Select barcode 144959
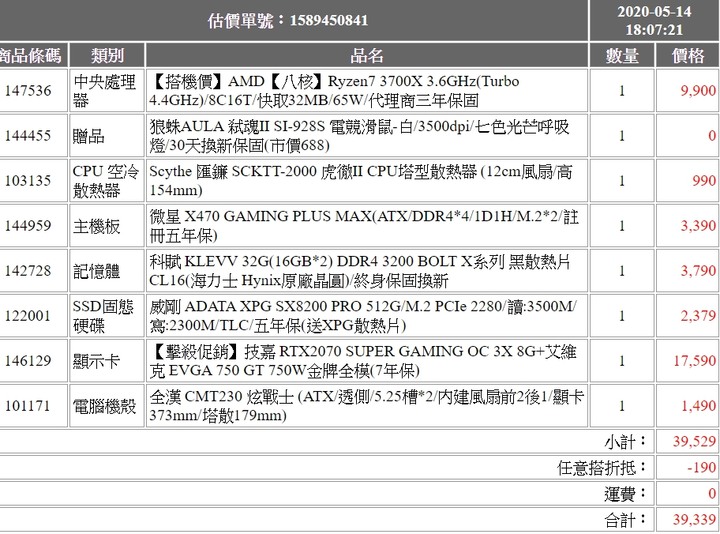The image size is (720, 534). coord(28,225)
